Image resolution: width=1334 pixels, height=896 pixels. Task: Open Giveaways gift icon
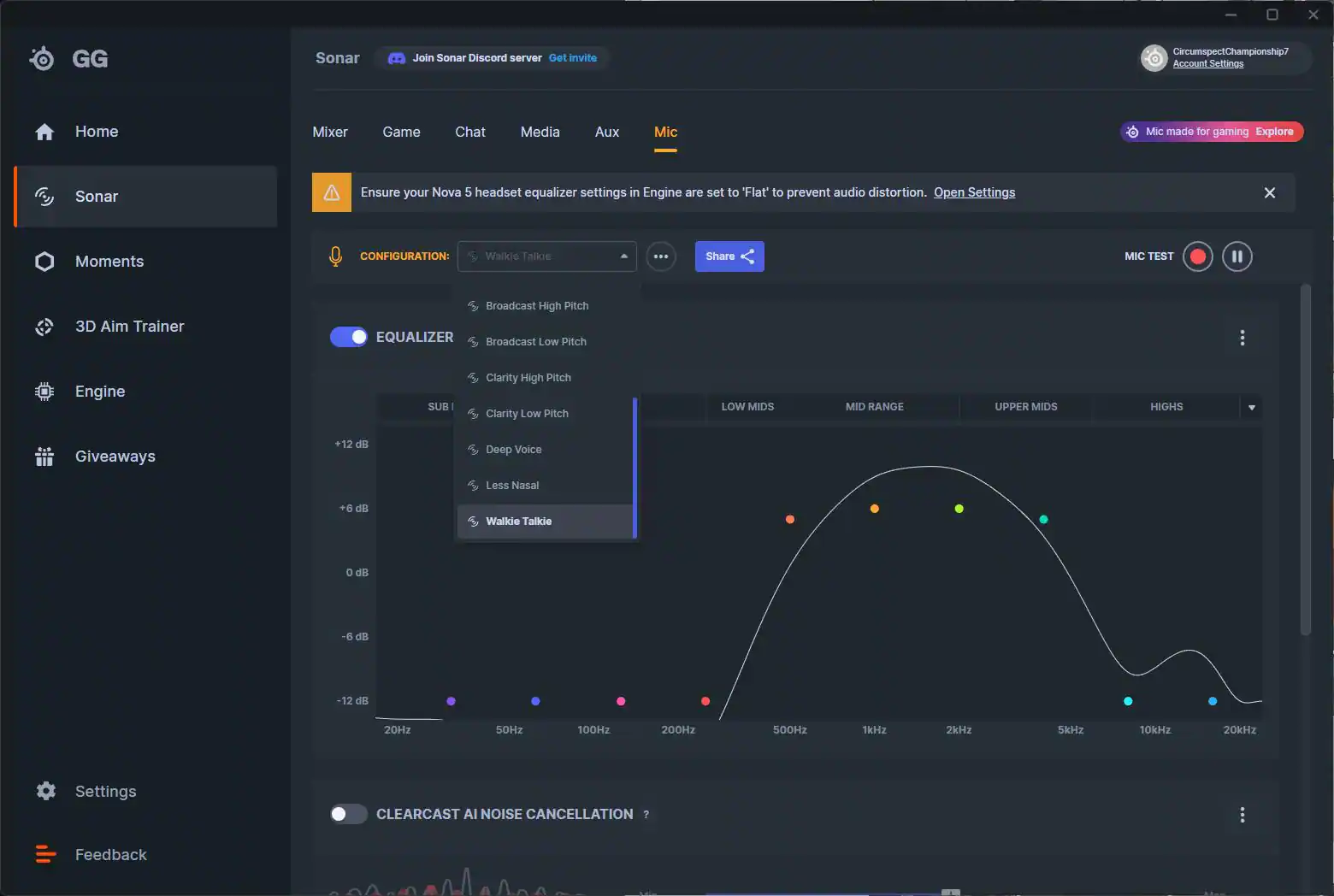pos(44,457)
